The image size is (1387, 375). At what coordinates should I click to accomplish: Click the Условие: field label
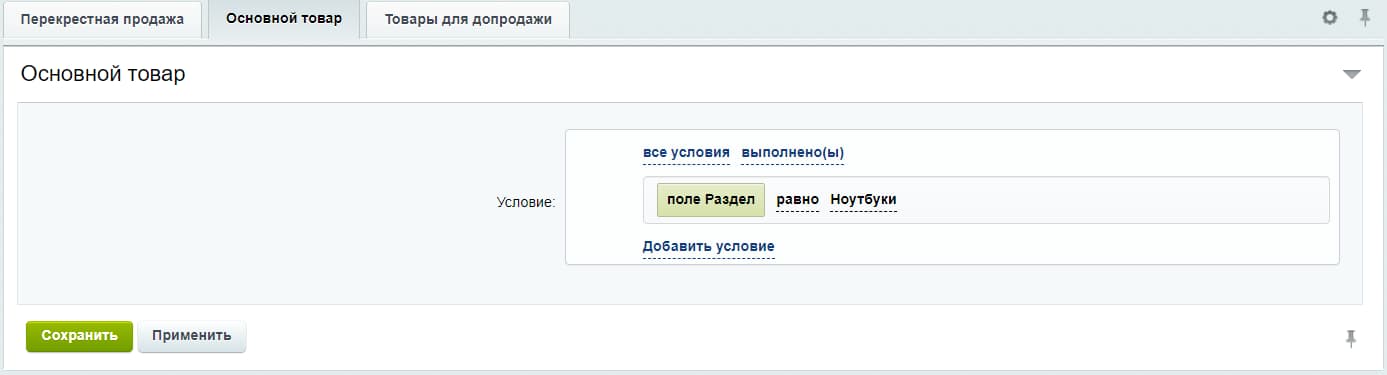526,202
